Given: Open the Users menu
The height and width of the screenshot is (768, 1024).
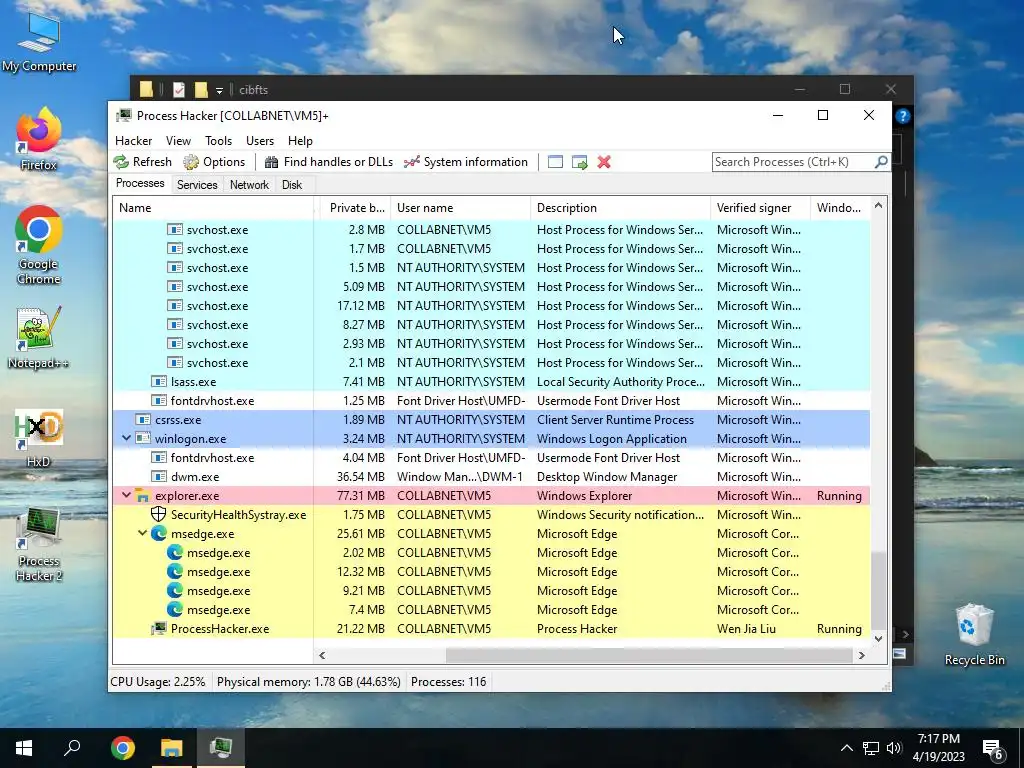Looking at the screenshot, I should click(x=260, y=140).
